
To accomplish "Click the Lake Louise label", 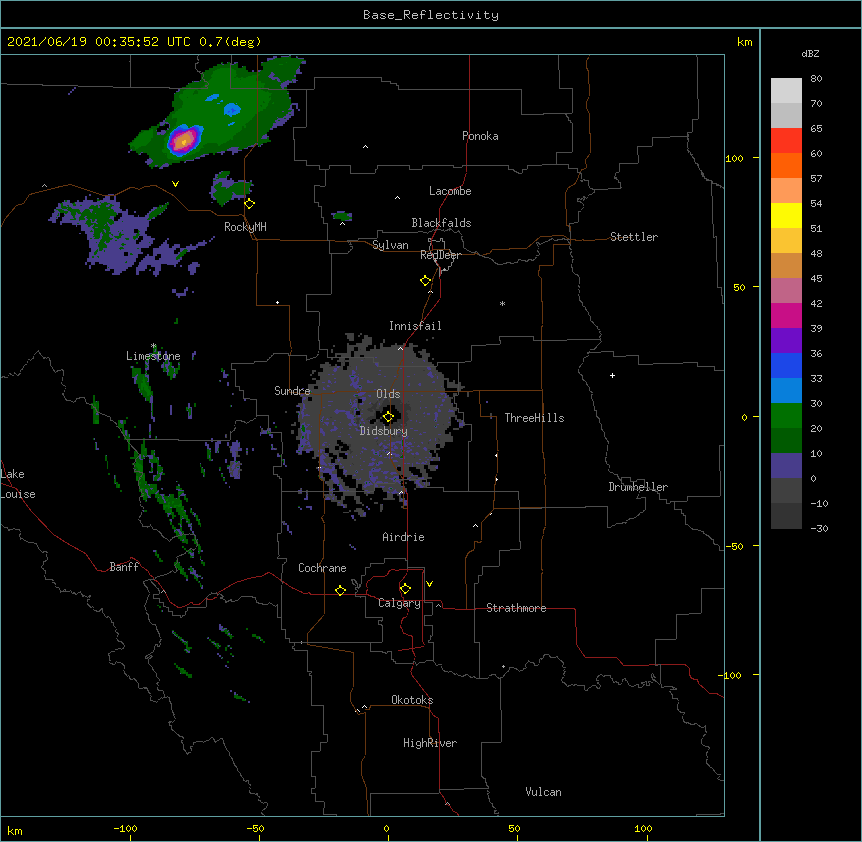I will (18, 484).
